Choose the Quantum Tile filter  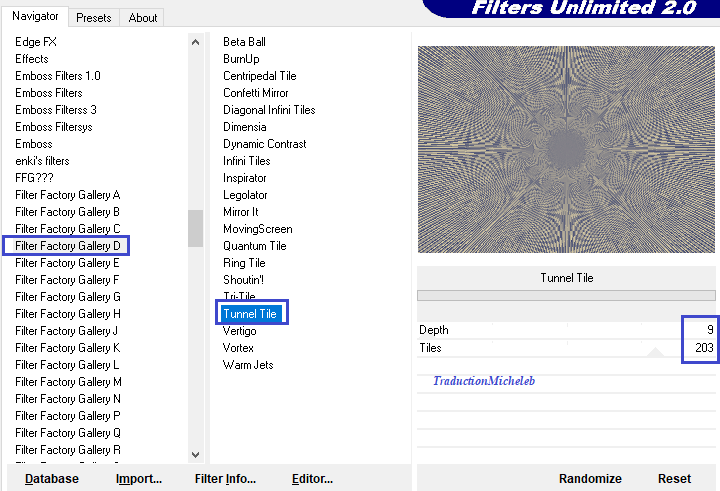[x=254, y=246]
